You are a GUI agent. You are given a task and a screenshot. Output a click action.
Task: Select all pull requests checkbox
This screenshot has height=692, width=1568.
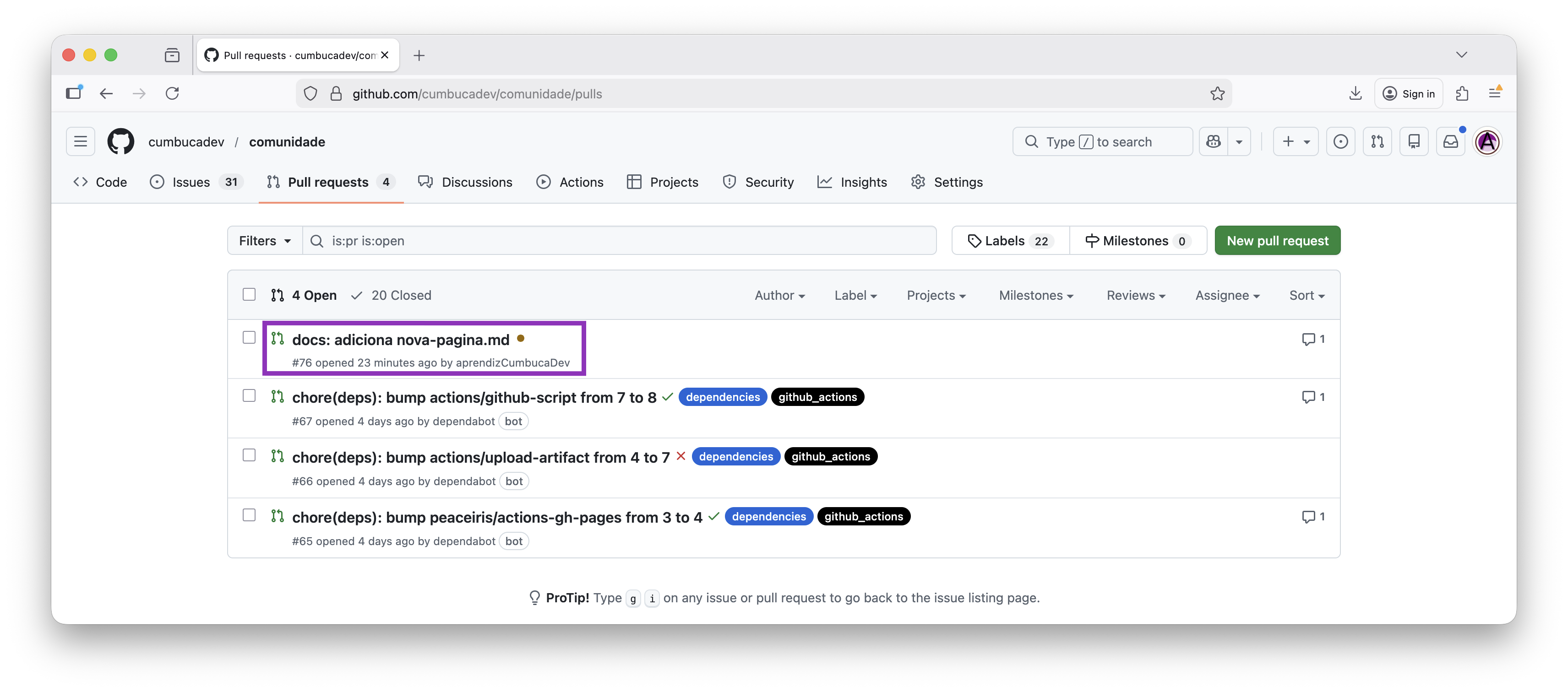249,295
